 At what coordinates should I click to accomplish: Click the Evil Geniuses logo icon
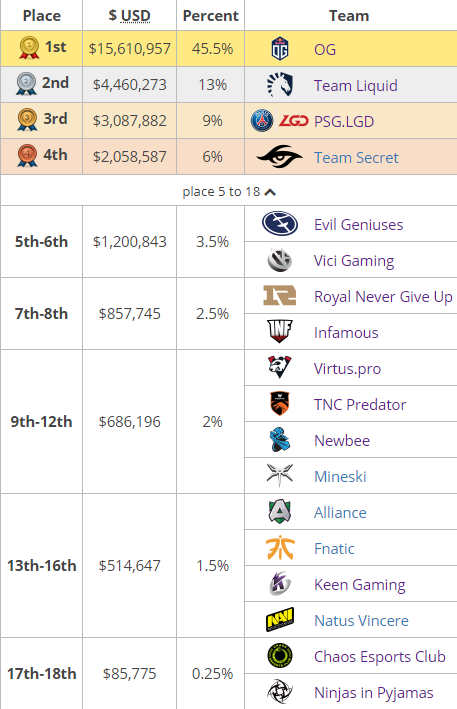point(280,224)
